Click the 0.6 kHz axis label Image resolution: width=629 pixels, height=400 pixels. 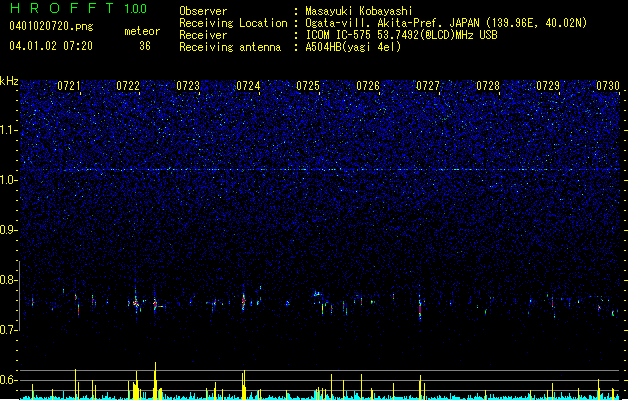point(9,380)
